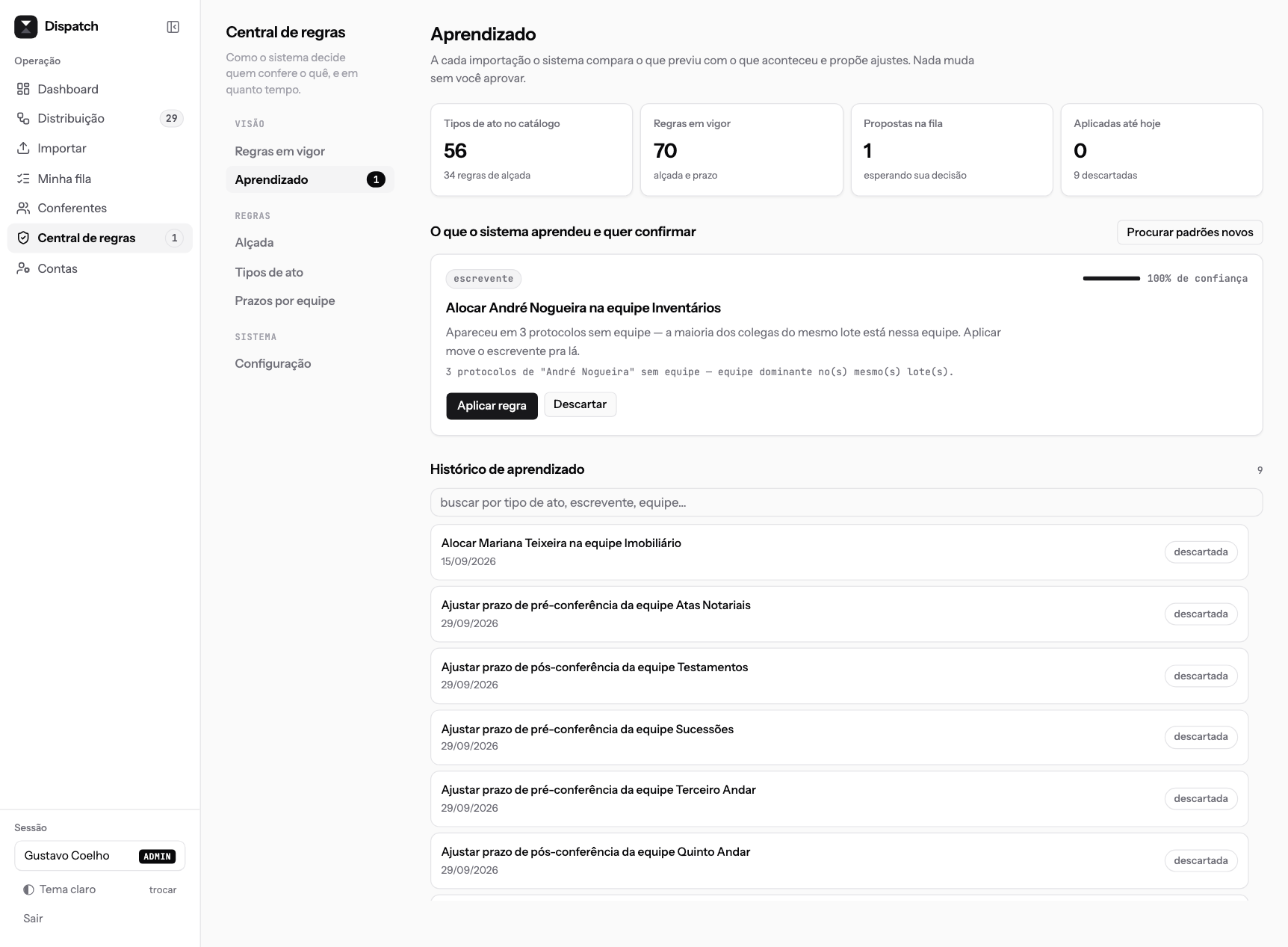Click the history search input field
Screen dimensions: 1288x947
tap(846, 502)
